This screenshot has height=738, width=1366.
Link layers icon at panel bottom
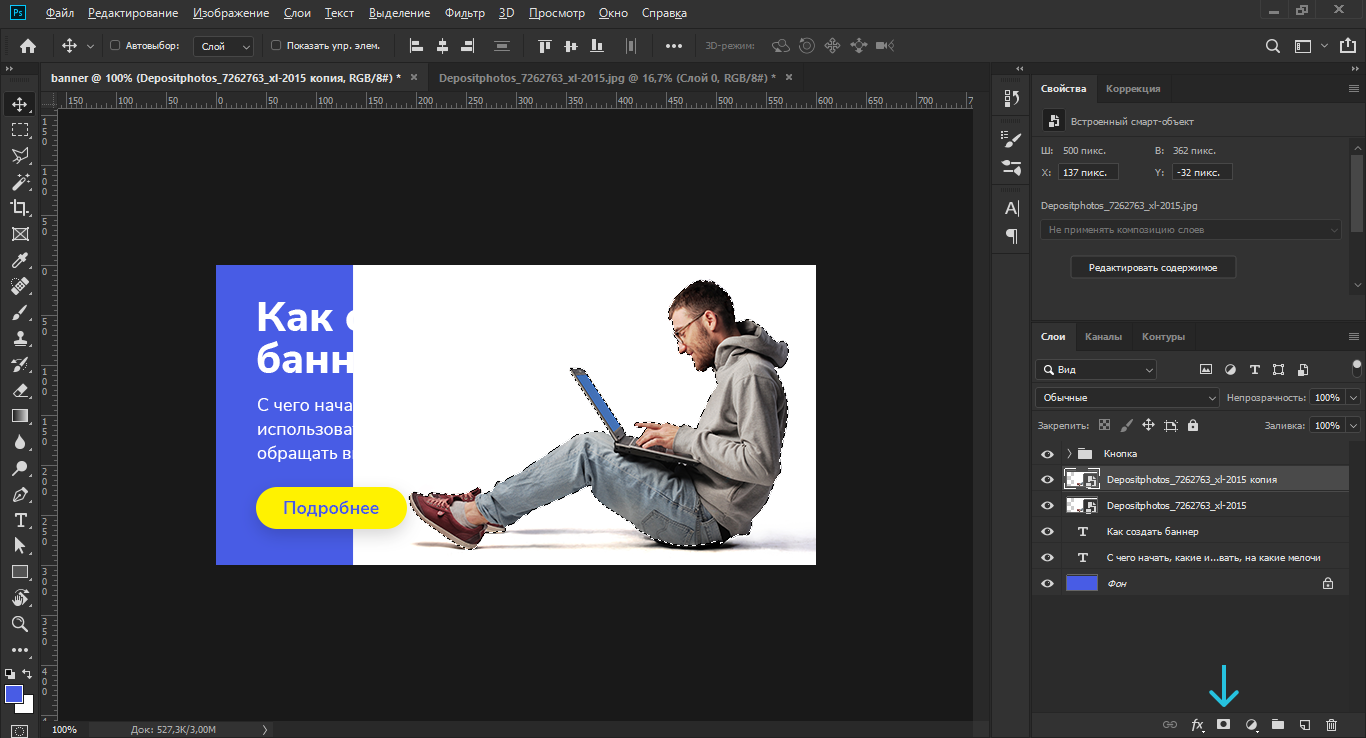(1169, 724)
